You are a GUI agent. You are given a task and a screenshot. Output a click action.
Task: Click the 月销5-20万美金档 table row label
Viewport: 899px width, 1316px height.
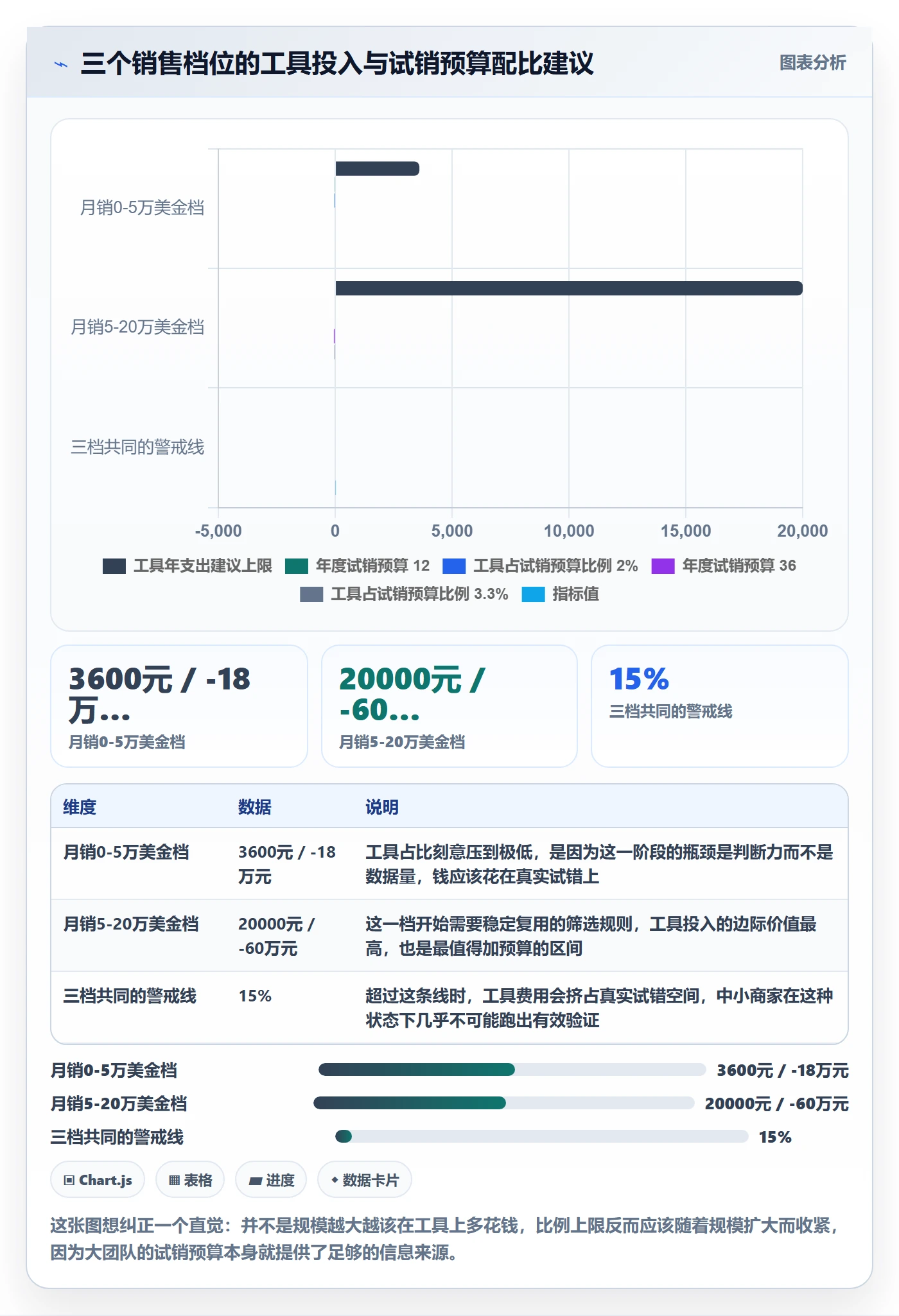coord(131,924)
